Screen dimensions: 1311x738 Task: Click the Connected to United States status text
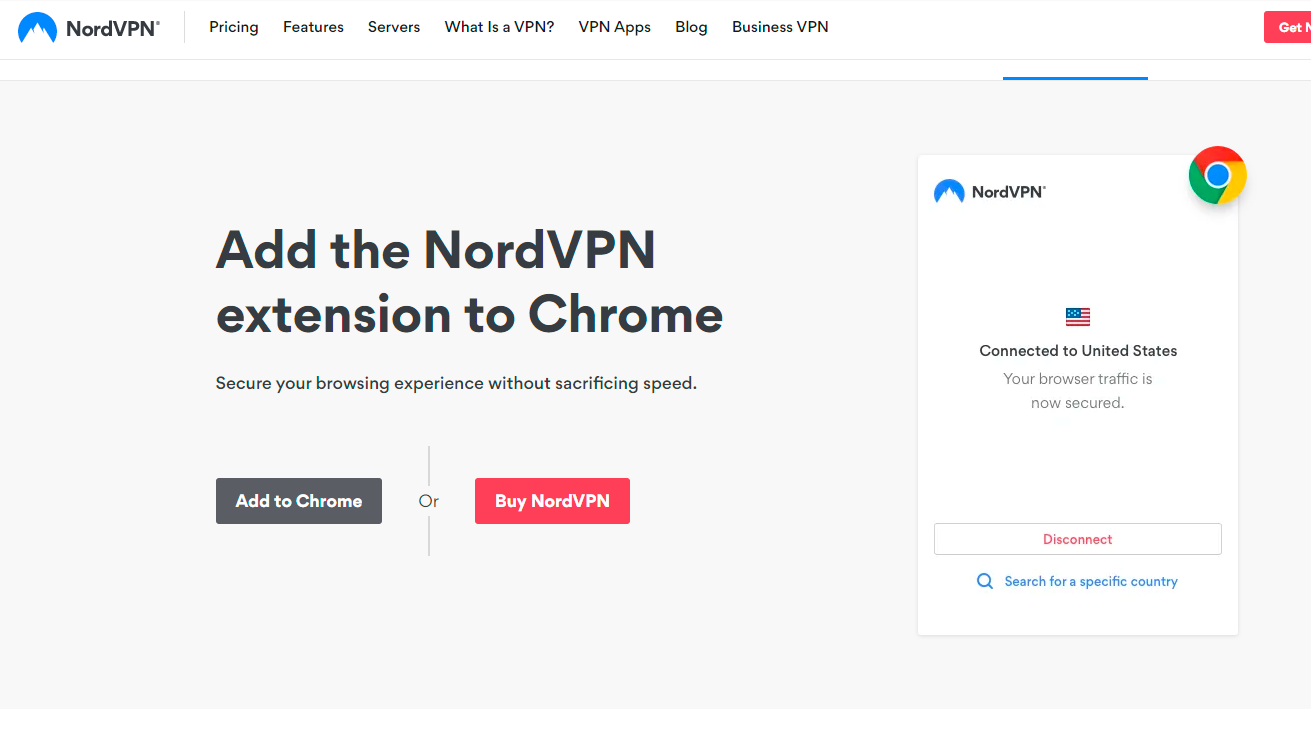point(1077,350)
